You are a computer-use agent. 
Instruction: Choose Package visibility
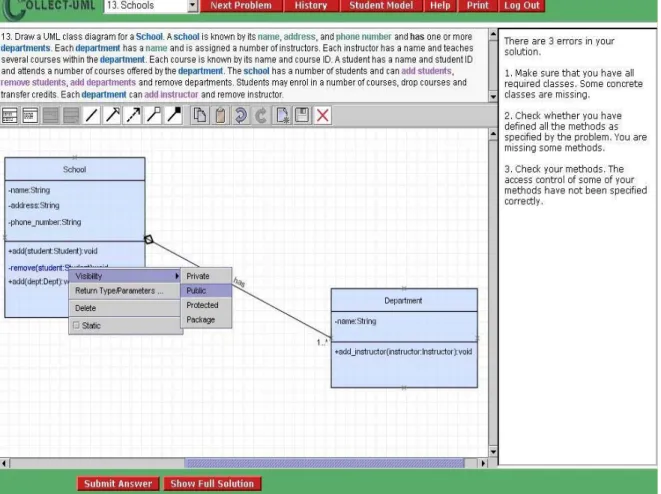pyautogui.click(x=206, y=319)
